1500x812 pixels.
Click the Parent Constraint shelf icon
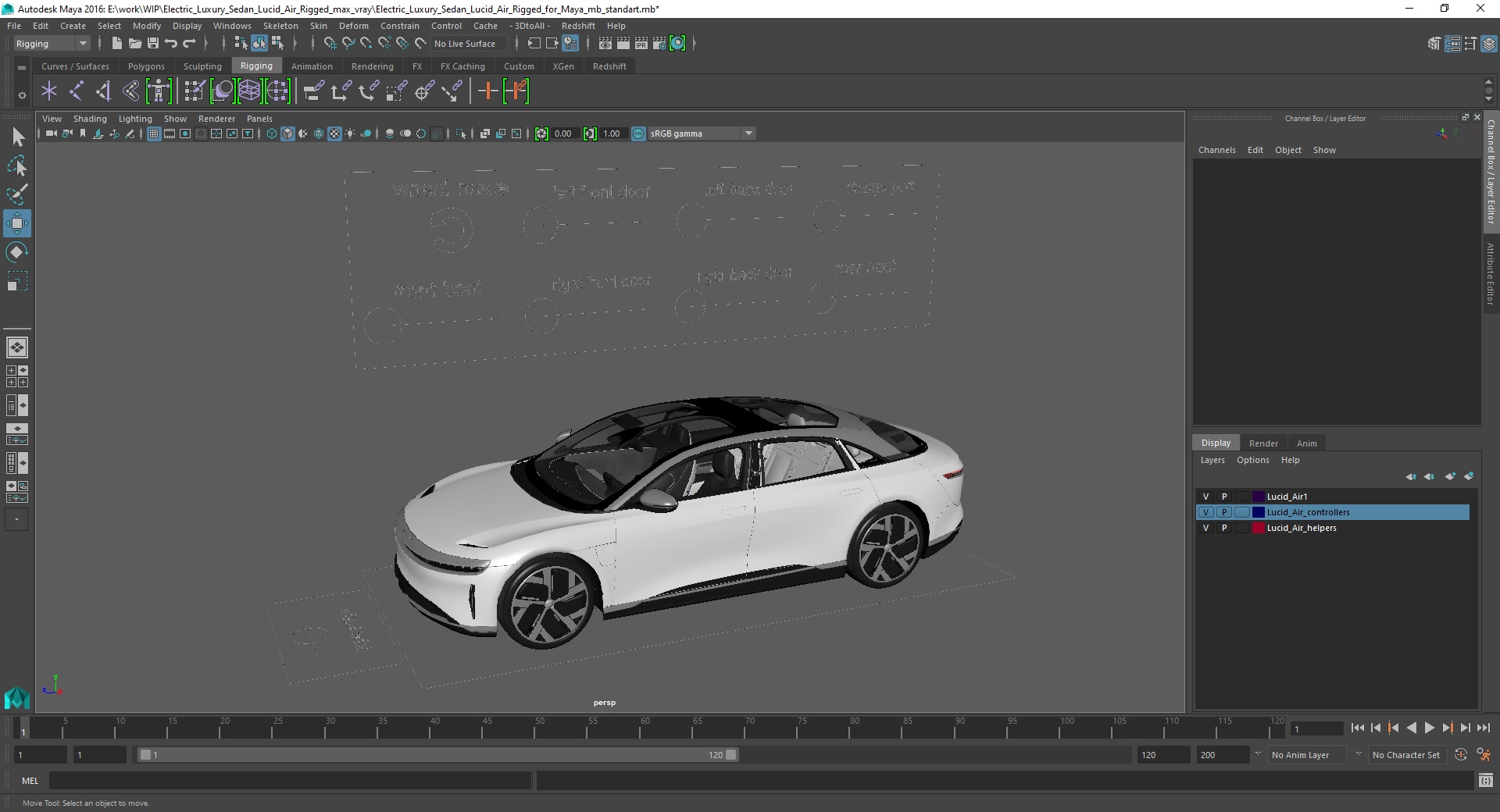pyautogui.click(x=313, y=91)
